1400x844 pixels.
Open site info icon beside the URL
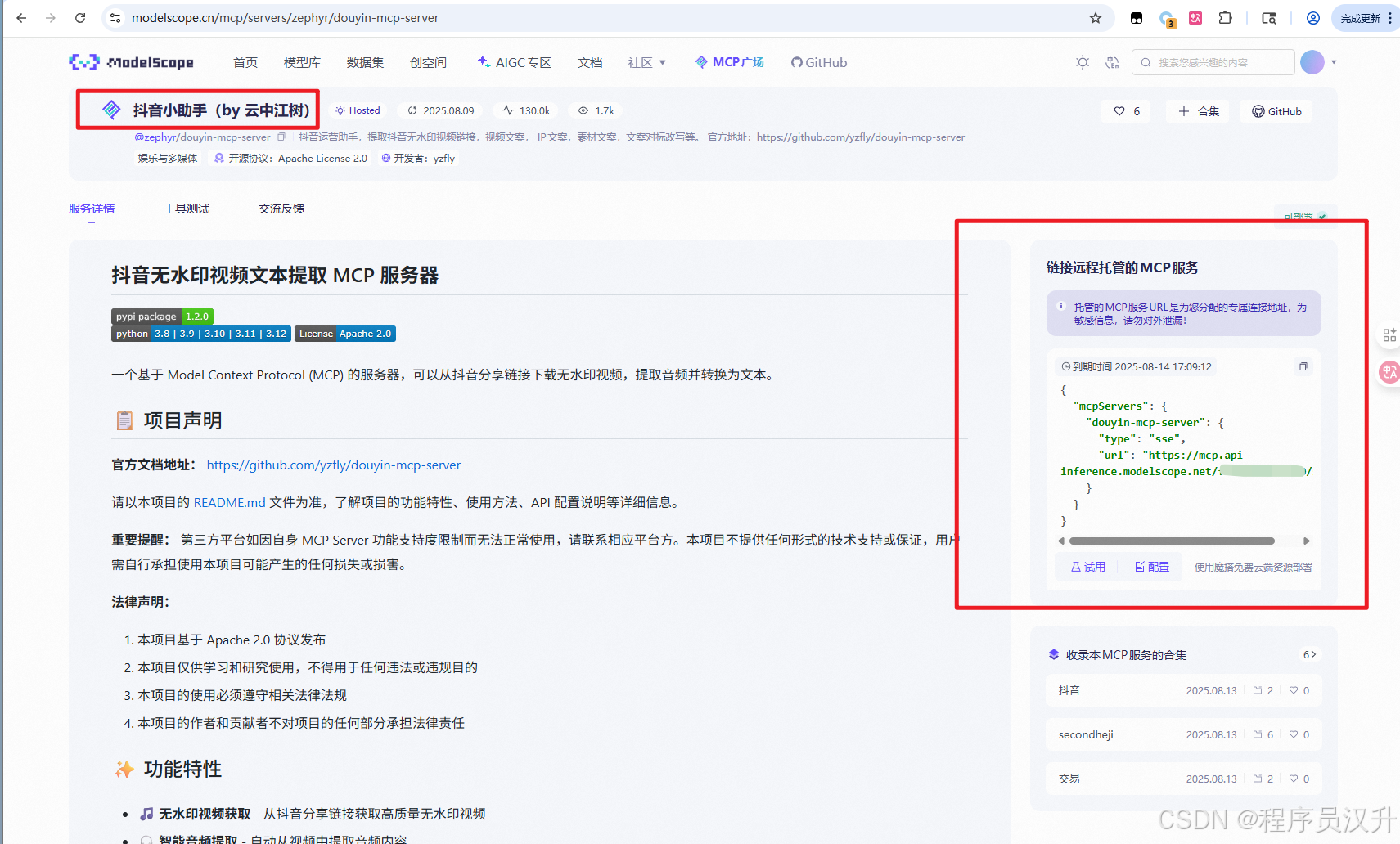click(115, 18)
